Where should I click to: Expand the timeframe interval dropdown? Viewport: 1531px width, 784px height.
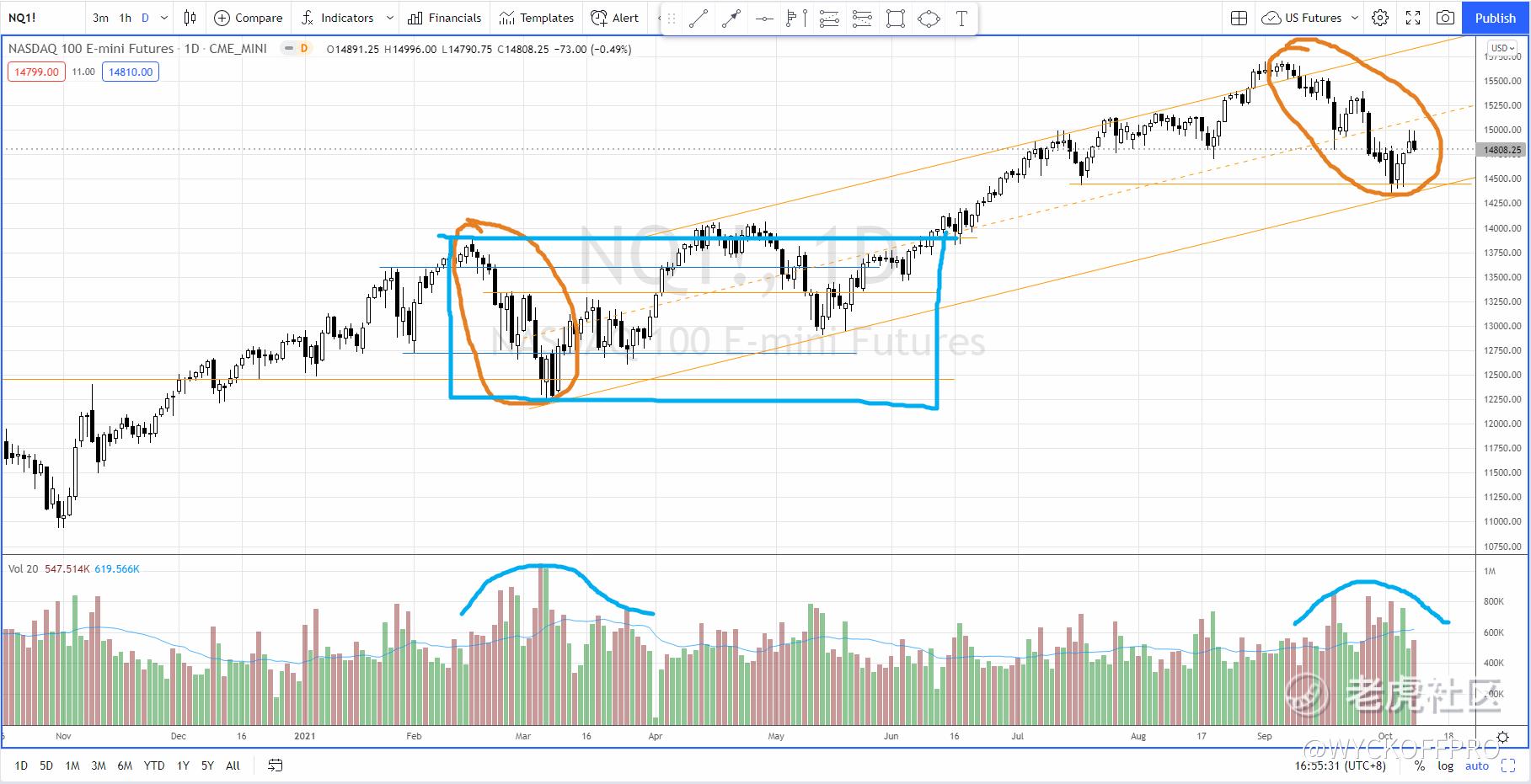pyautogui.click(x=163, y=18)
